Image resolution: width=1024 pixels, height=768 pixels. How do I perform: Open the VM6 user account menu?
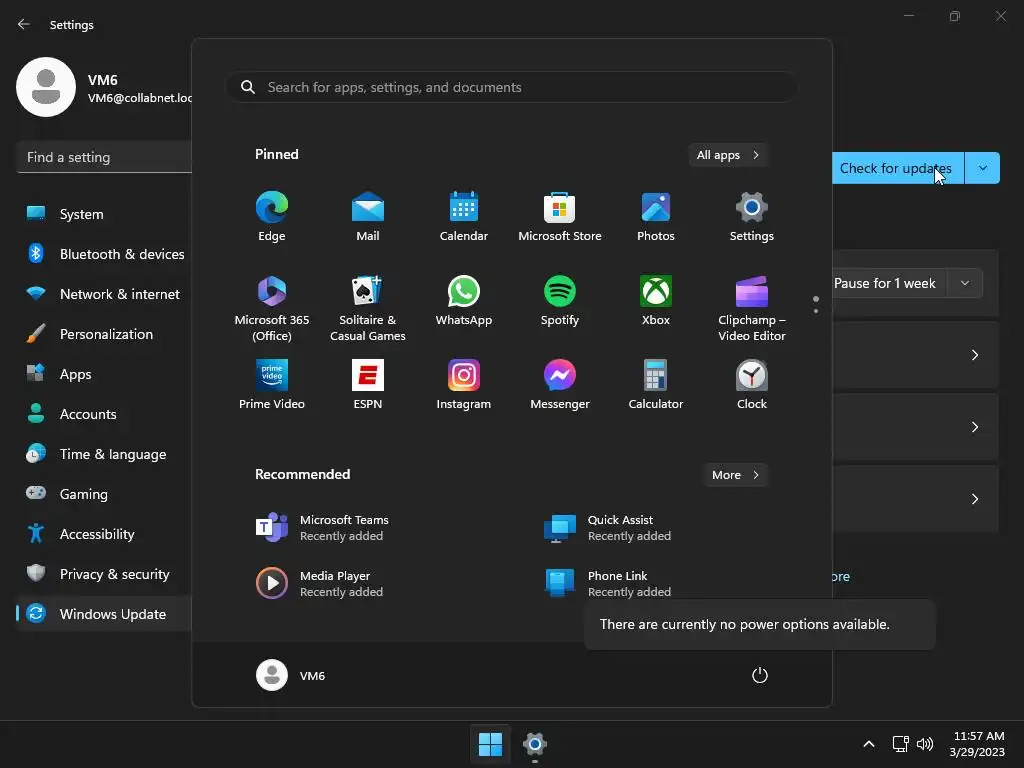point(291,675)
